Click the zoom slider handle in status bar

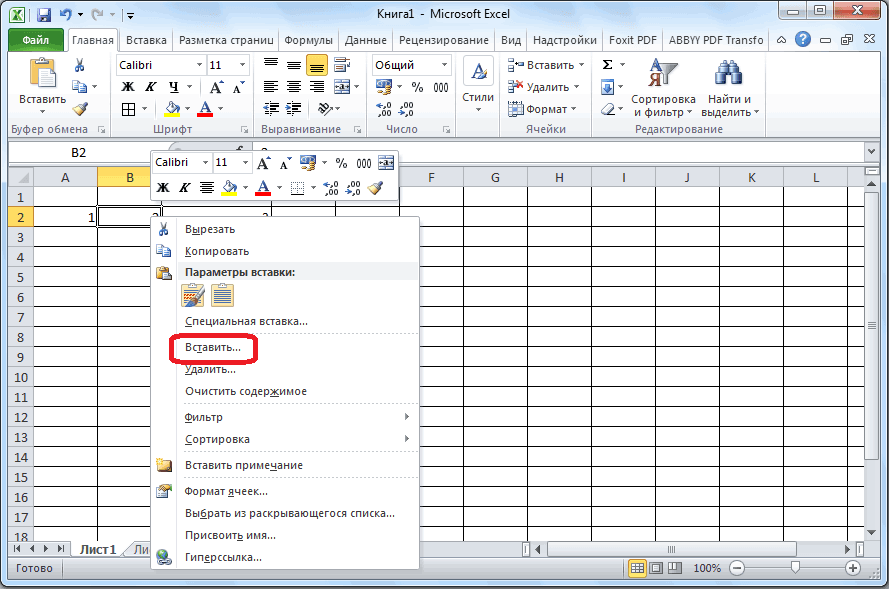(795, 568)
